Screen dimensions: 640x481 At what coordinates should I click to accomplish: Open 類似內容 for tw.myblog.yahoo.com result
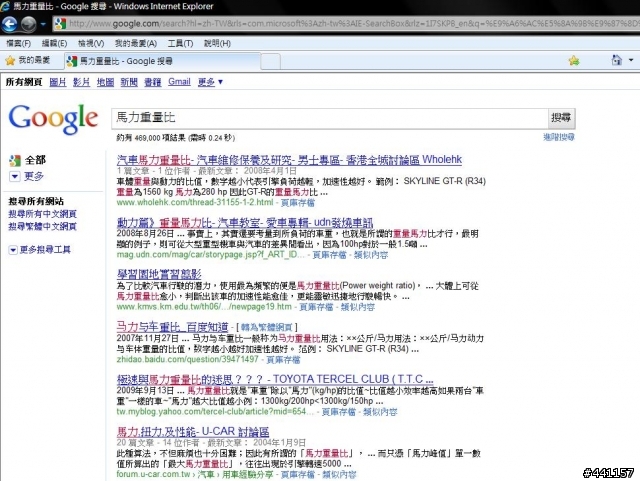pyautogui.click(x=380, y=412)
